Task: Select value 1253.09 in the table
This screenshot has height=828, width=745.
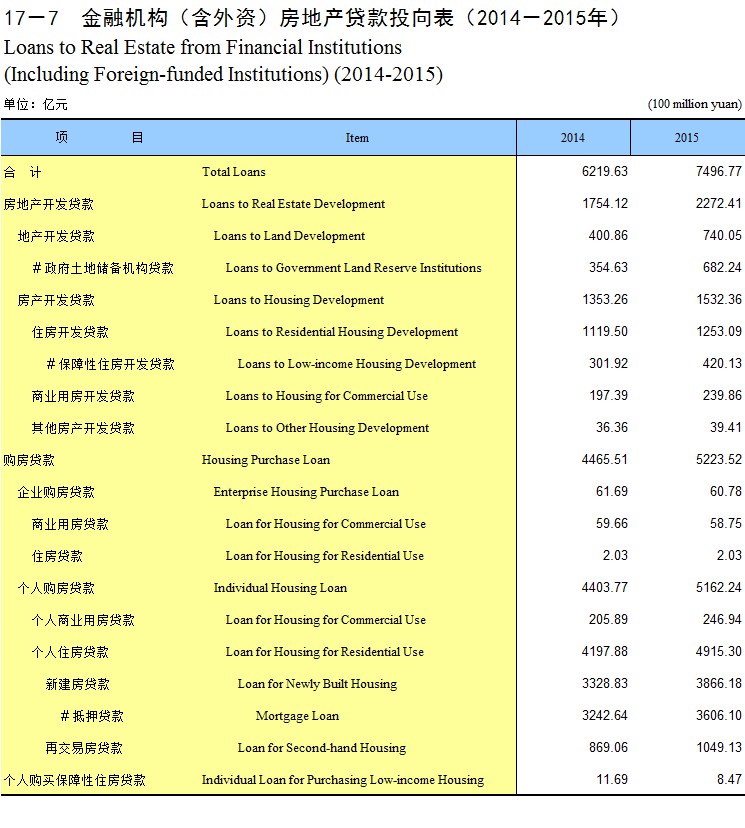Action: pyautogui.click(x=719, y=331)
